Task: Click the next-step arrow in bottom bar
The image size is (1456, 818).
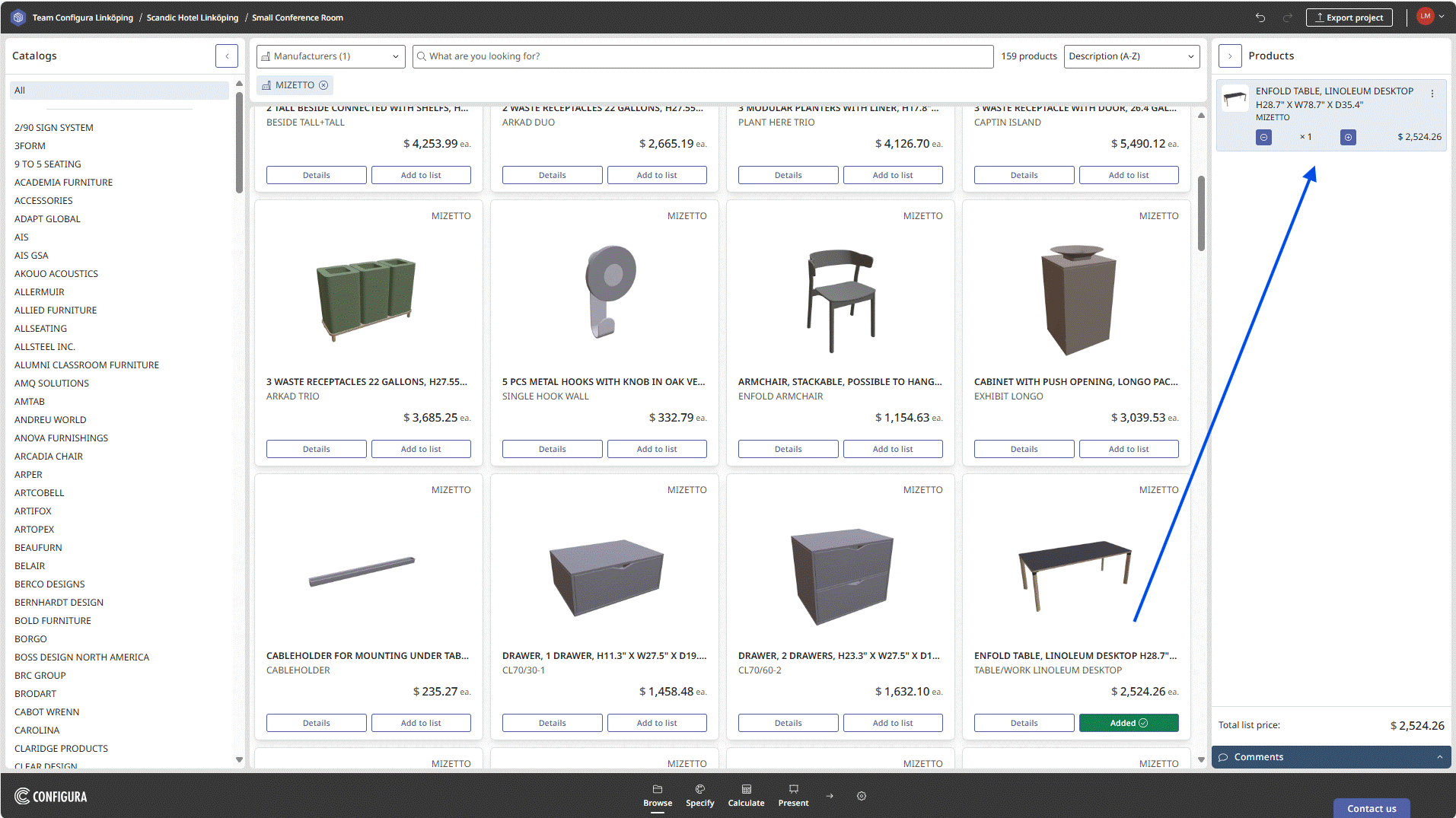Action: click(830, 796)
